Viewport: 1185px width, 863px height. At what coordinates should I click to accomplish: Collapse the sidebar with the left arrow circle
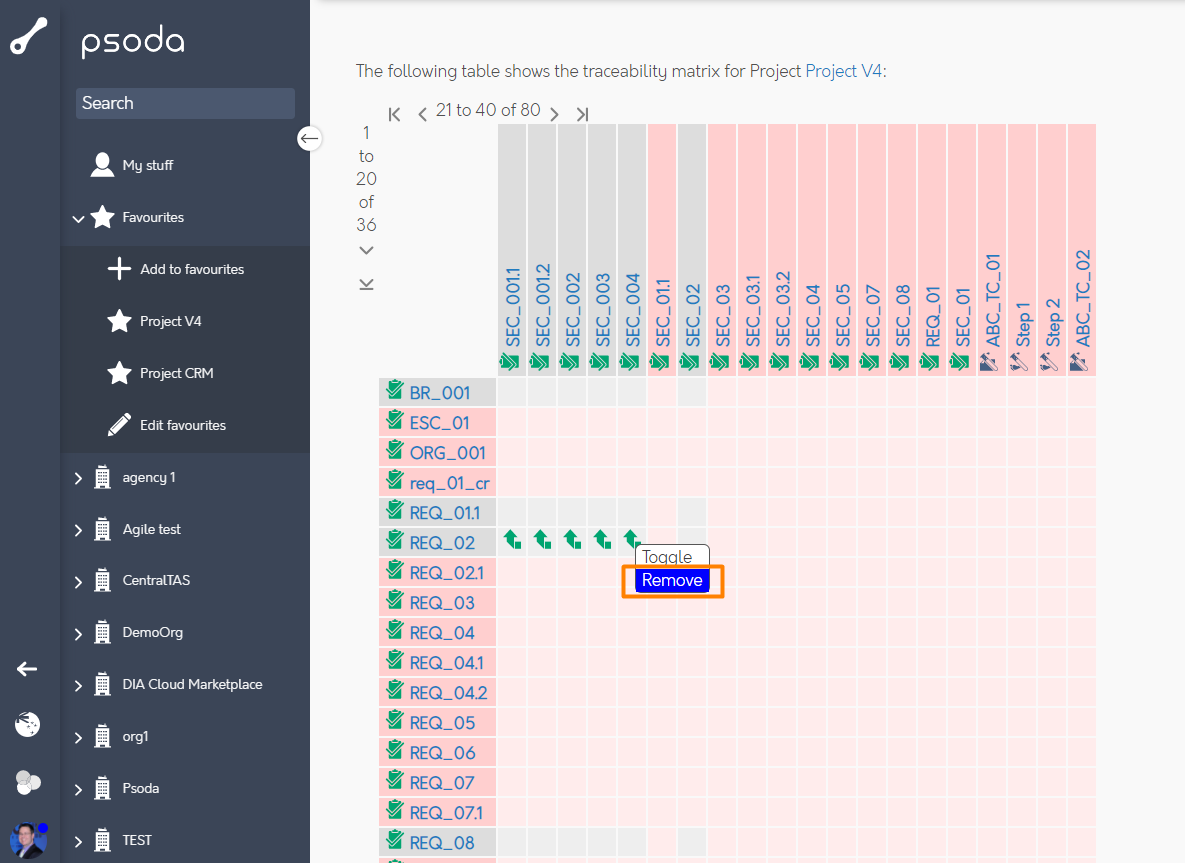(310, 138)
